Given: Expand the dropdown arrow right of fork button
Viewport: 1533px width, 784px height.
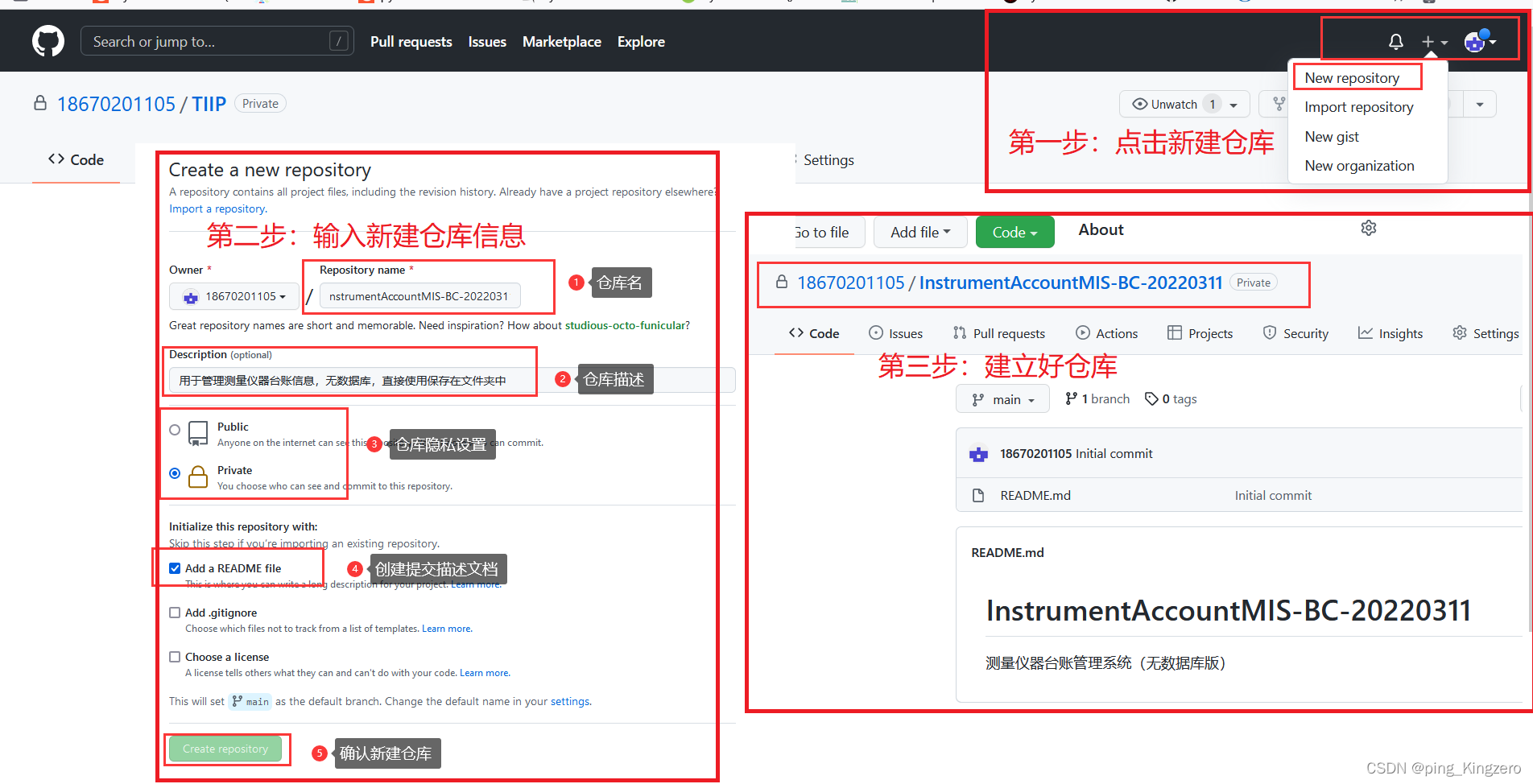Looking at the screenshot, I should [1480, 105].
